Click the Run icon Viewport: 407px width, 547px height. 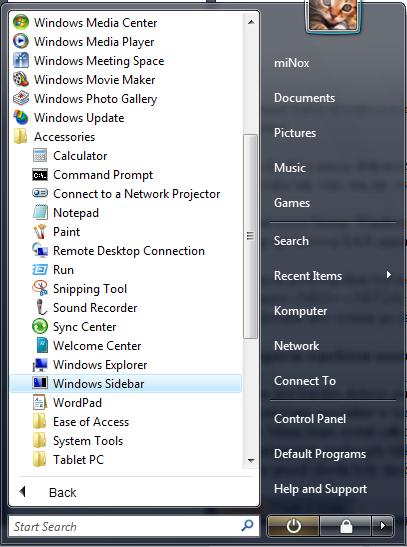pyautogui.click(x=40, y=269)
